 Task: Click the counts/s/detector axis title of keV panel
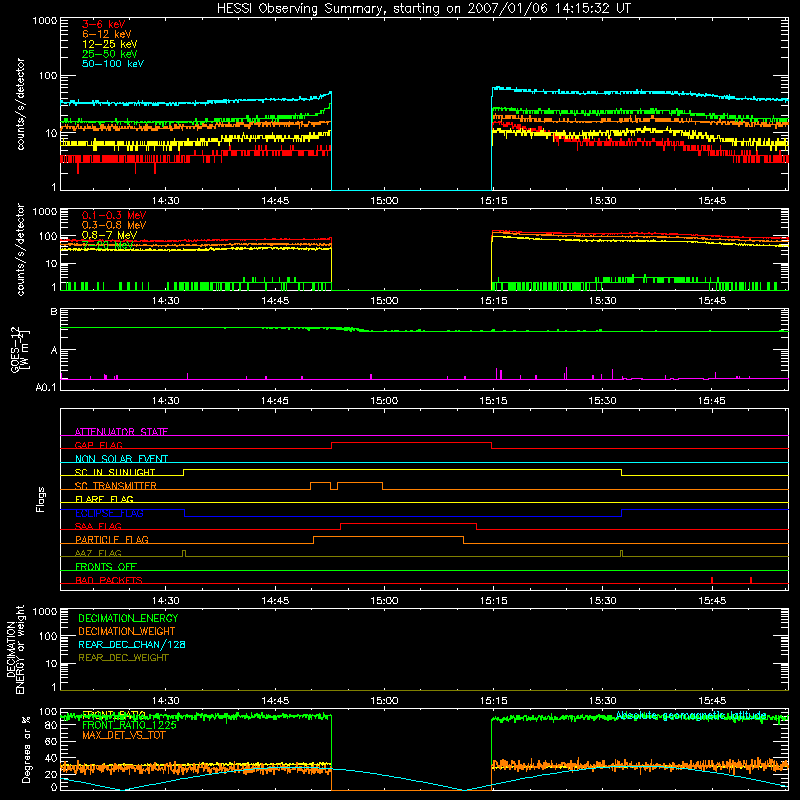click(20, 104)
